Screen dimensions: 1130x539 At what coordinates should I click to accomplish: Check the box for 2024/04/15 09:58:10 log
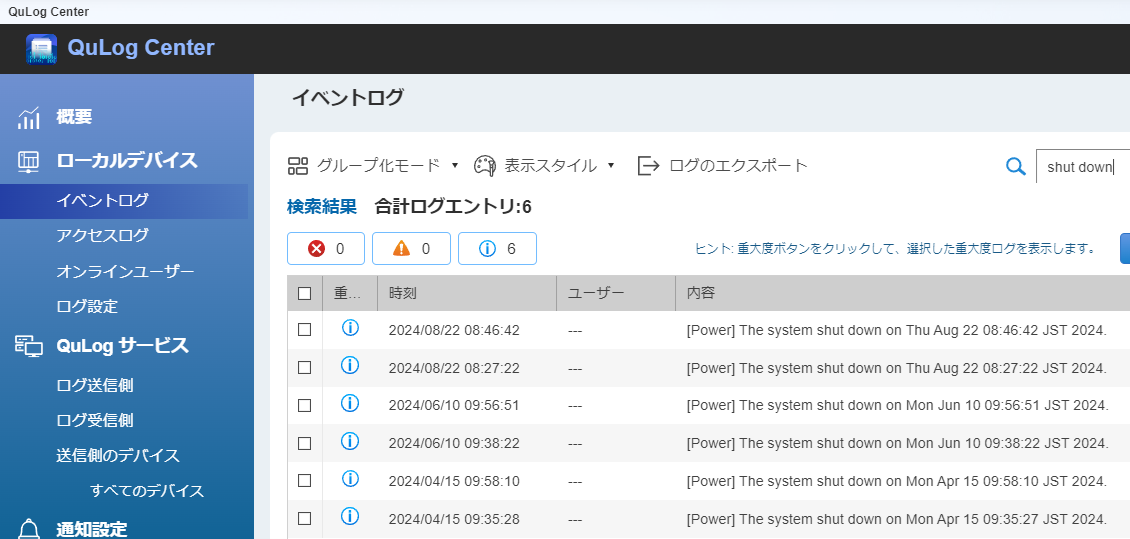[x=304, y=481]
